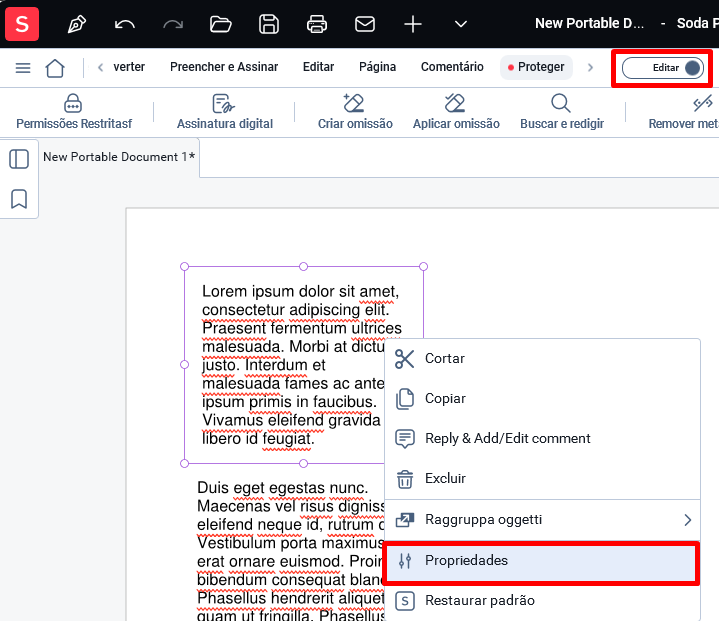
Task: Send the document by email icon
Action: 365,24
